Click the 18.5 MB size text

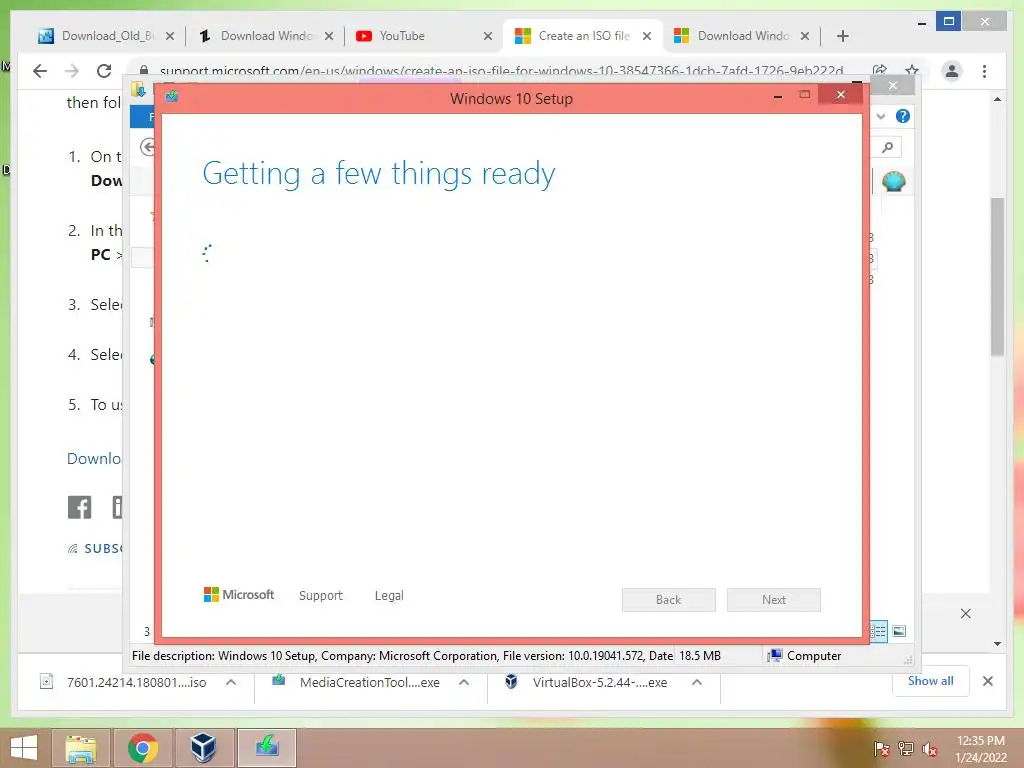[699, 656]
